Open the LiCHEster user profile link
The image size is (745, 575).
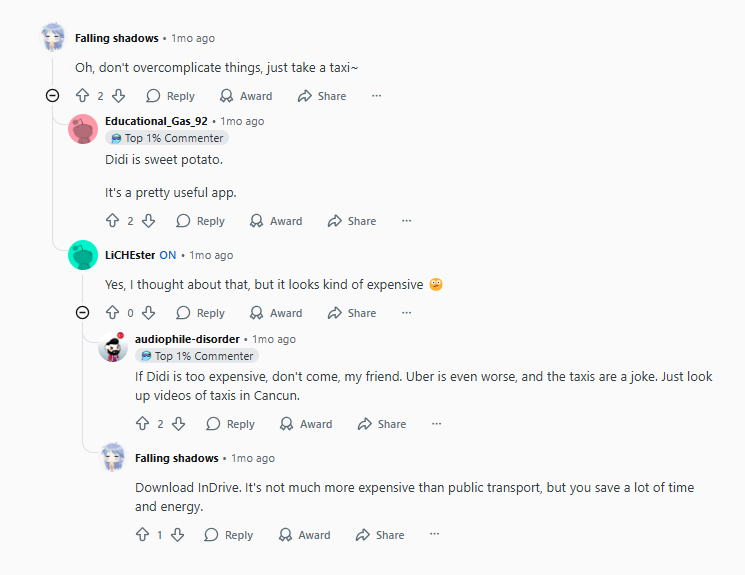tap(130, 255)
